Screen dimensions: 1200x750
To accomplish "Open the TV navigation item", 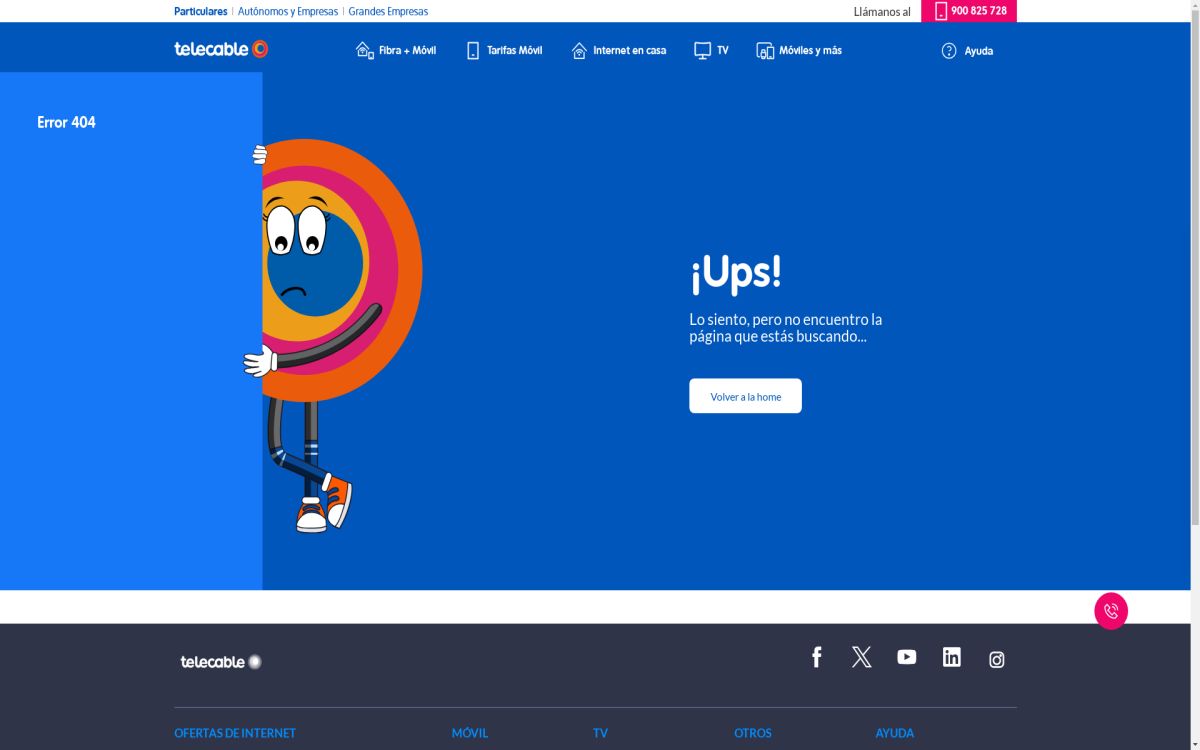I will [x=711, y=50].
